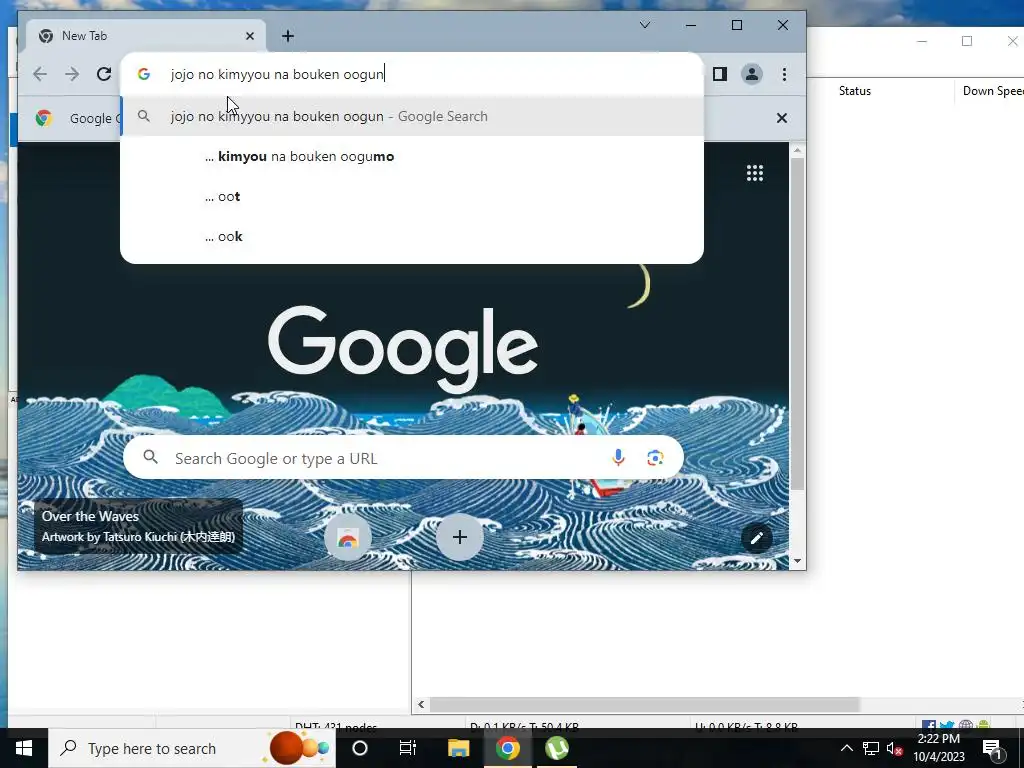
Task: Click the taskbar Type here to search box
Action: [192, 748]
